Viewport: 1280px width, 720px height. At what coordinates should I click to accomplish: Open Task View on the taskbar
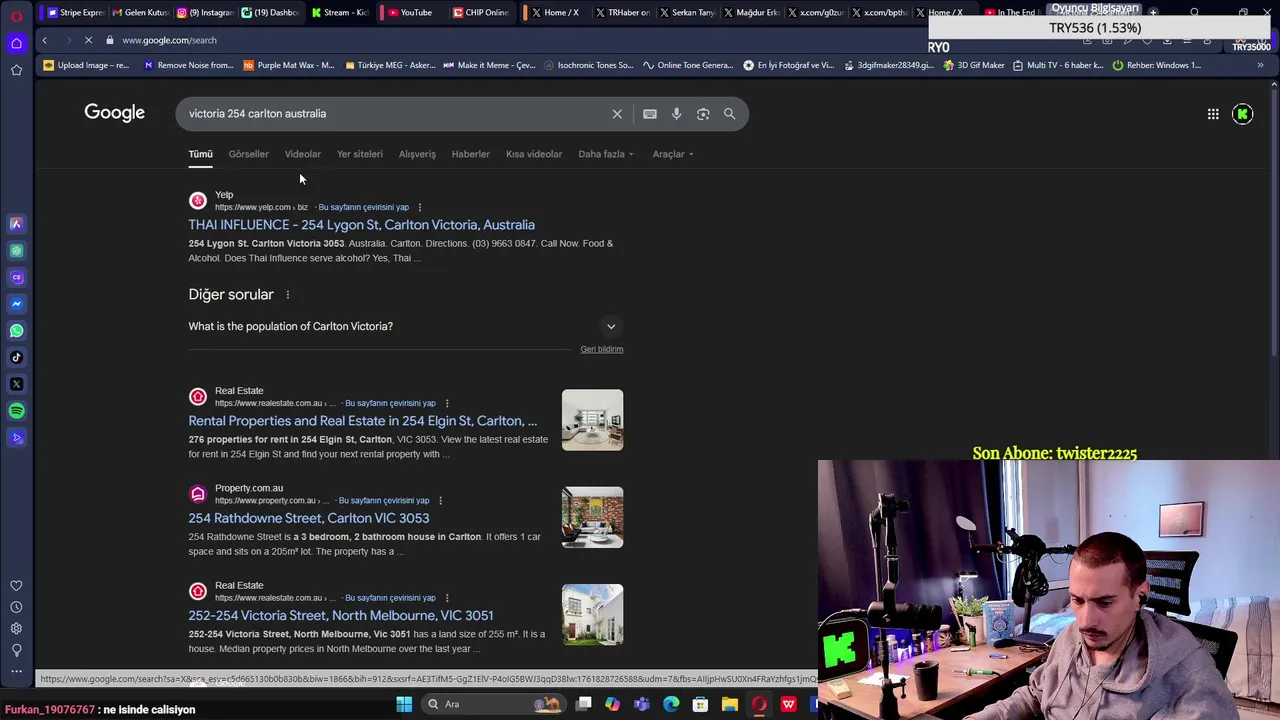coord(584,704)
